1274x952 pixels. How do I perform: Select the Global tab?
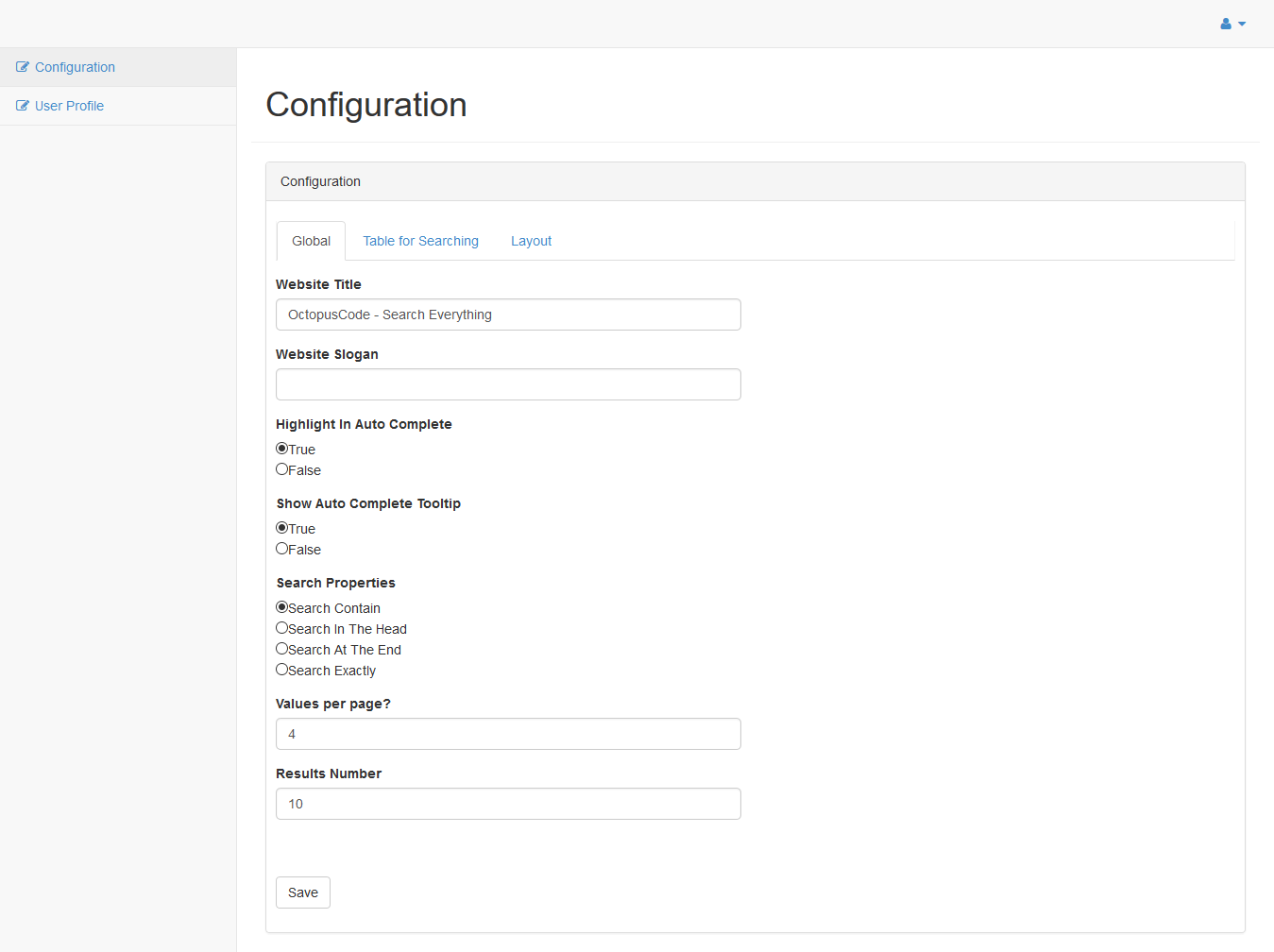[x=311, y=241]
